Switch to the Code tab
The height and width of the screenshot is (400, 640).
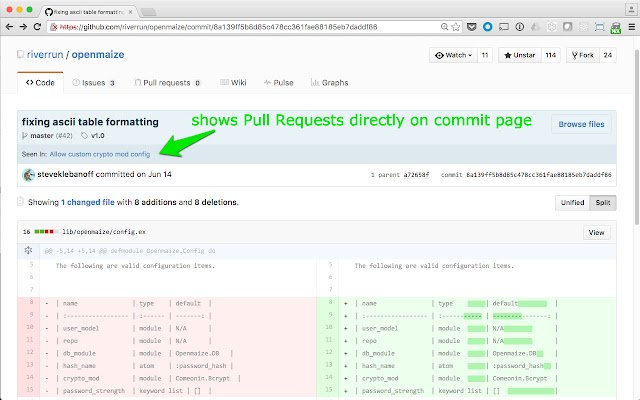point(40,83)
